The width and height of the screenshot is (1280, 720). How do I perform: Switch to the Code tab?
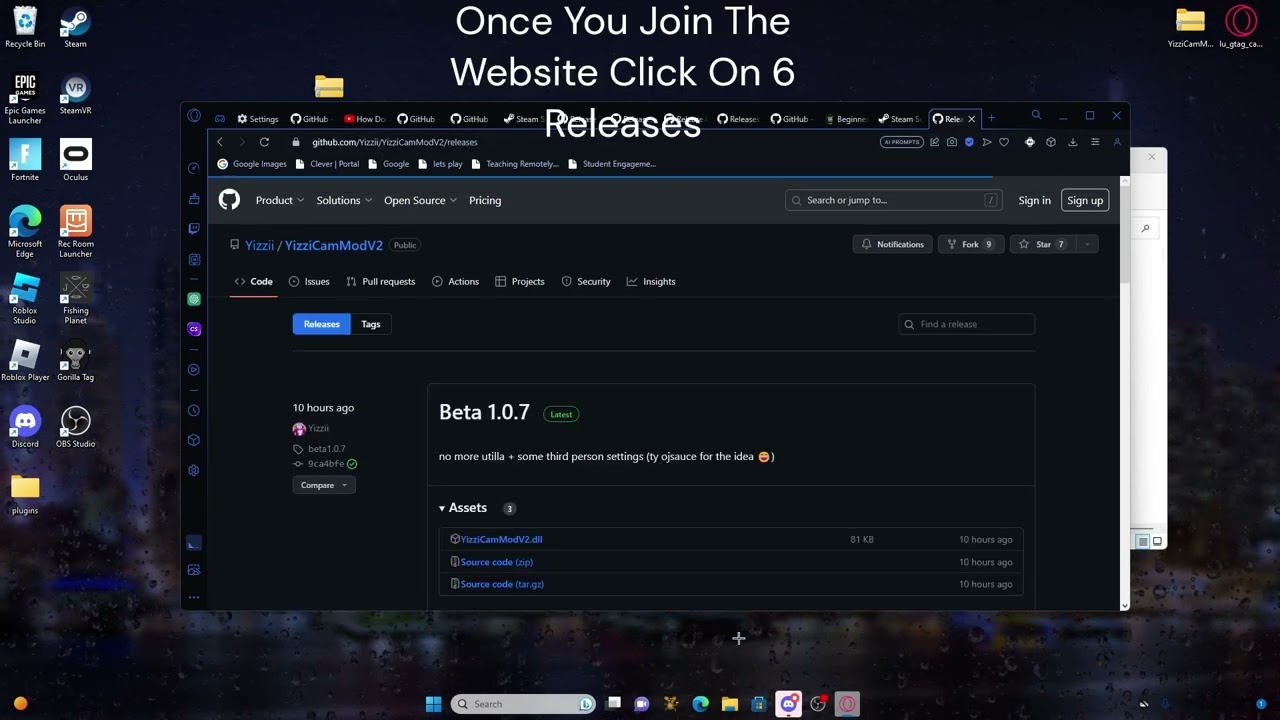click(x=253, y=281)
